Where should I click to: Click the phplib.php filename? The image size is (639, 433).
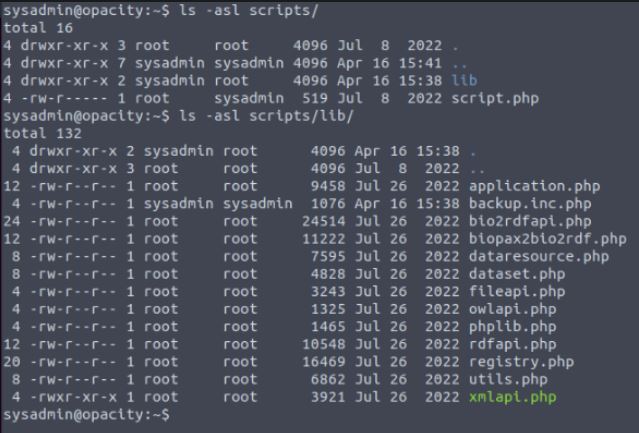point(513,326)
